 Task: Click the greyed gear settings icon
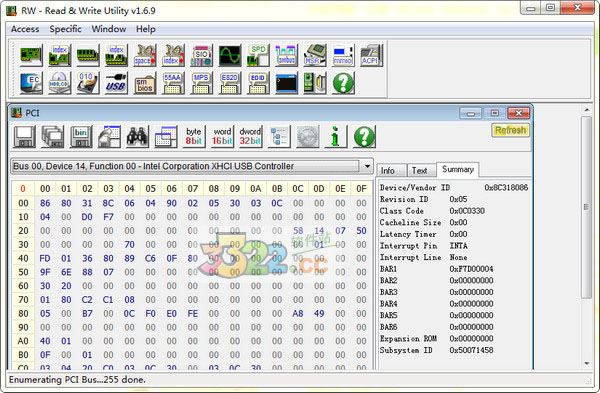click(308, 137)
